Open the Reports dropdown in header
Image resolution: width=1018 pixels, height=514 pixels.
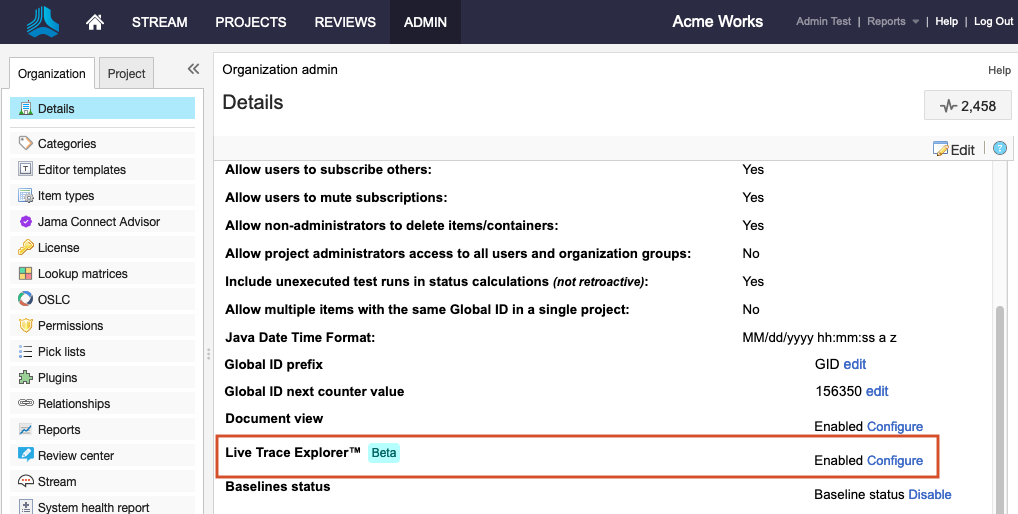click(893, 21)
